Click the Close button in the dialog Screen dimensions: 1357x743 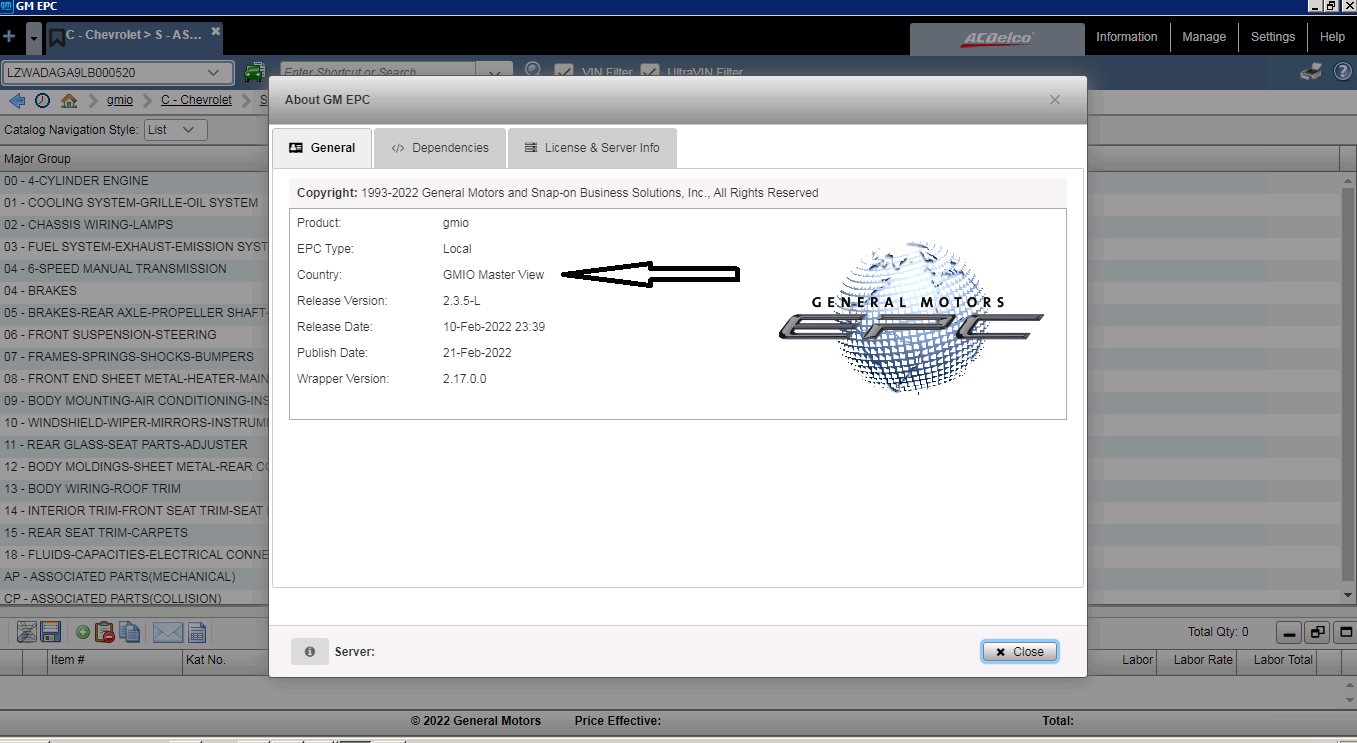click(1019, 652)
